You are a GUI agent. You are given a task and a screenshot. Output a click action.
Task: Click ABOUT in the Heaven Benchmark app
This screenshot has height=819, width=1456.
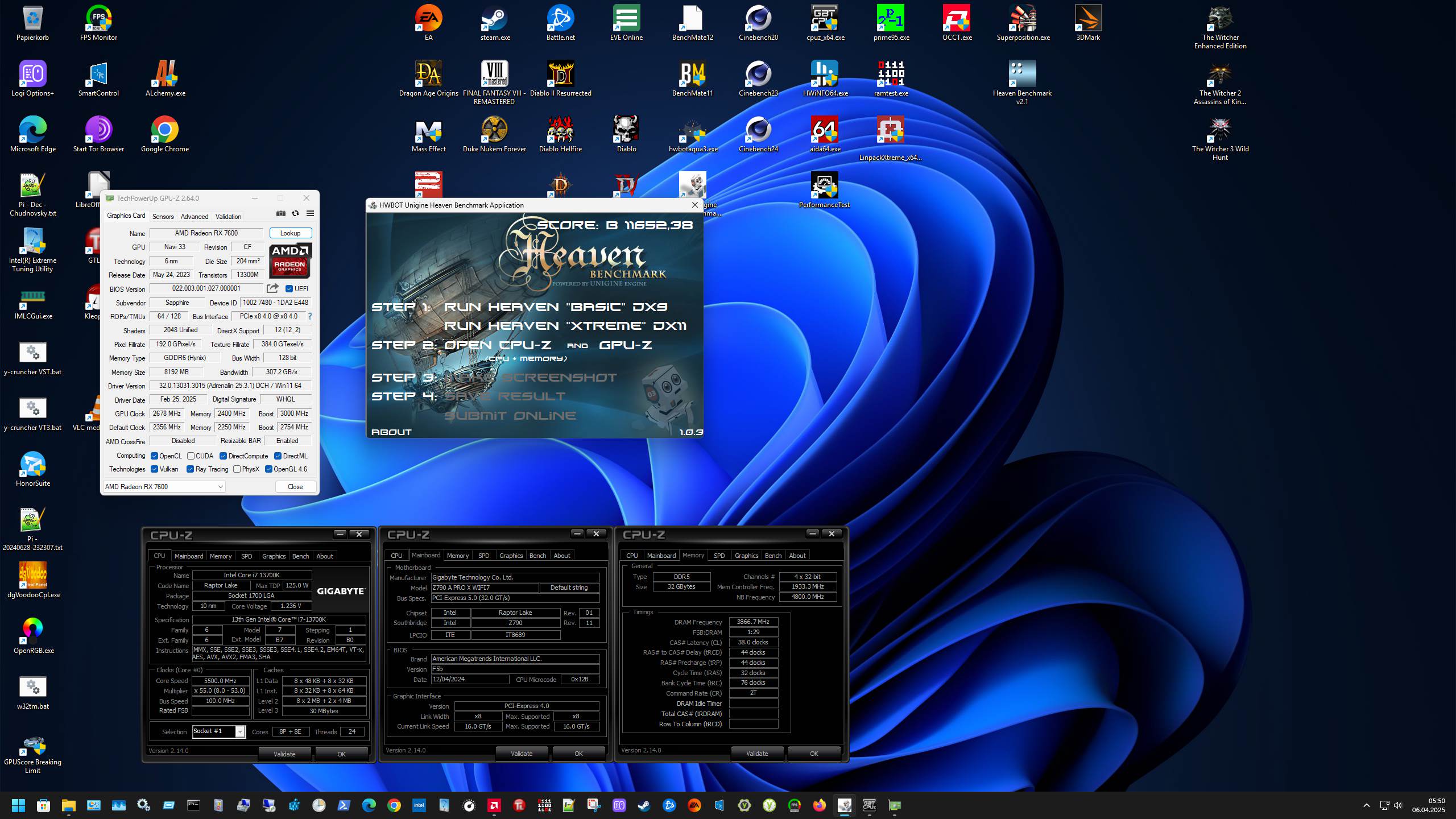(x=391, y=432)
